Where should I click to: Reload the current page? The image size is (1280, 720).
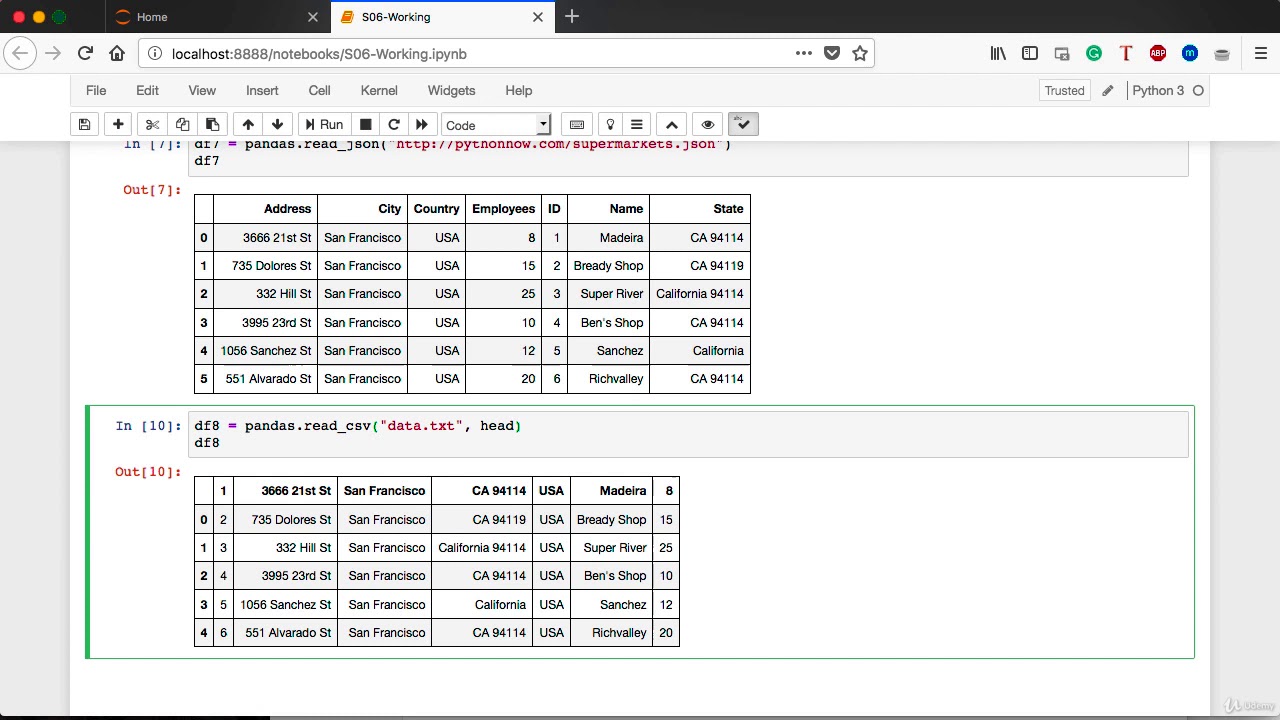point(85,54)
